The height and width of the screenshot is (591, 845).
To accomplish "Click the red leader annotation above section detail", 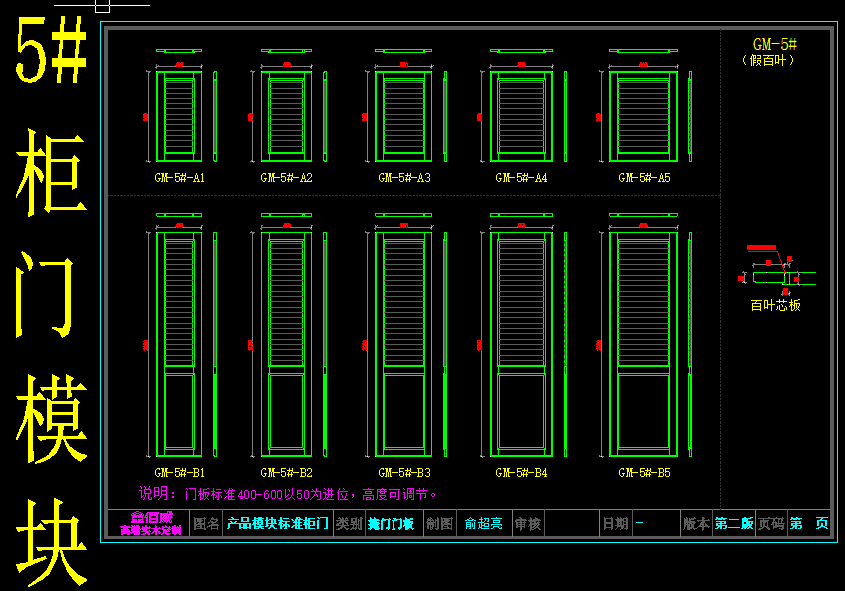I will [760, 247].
